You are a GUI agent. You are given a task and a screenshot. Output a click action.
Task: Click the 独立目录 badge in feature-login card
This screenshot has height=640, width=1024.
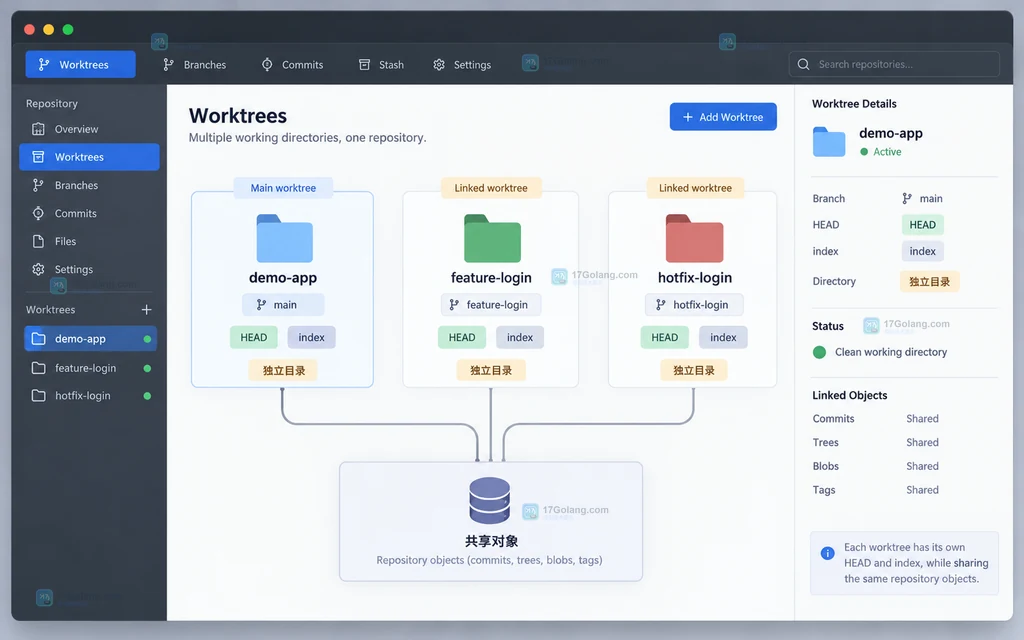click(490, 370)
